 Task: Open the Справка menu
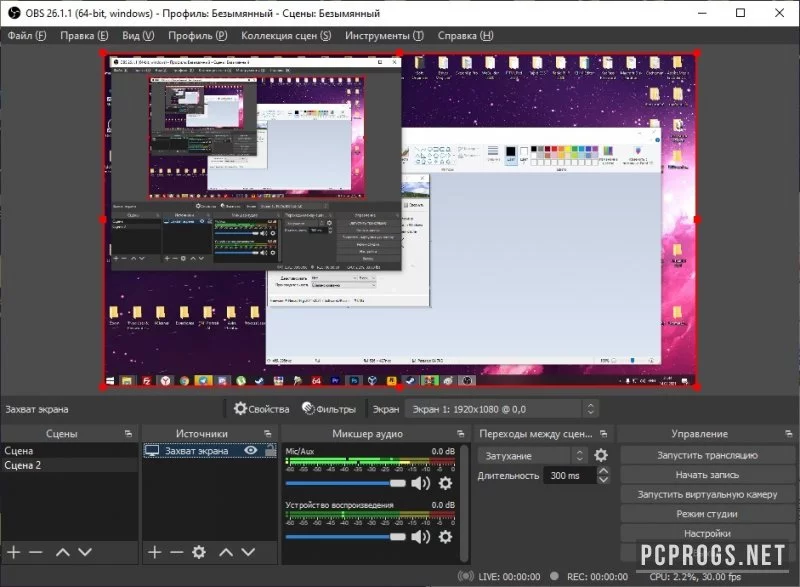(x=465, y=36)
